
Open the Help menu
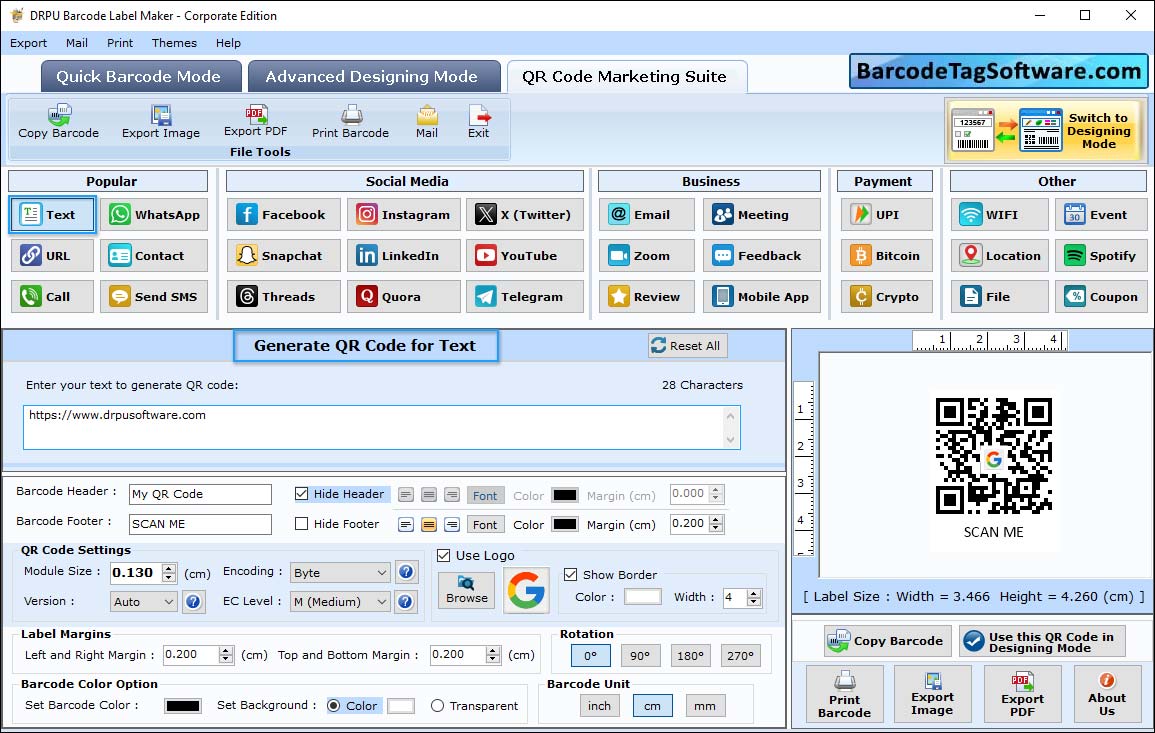228,43
